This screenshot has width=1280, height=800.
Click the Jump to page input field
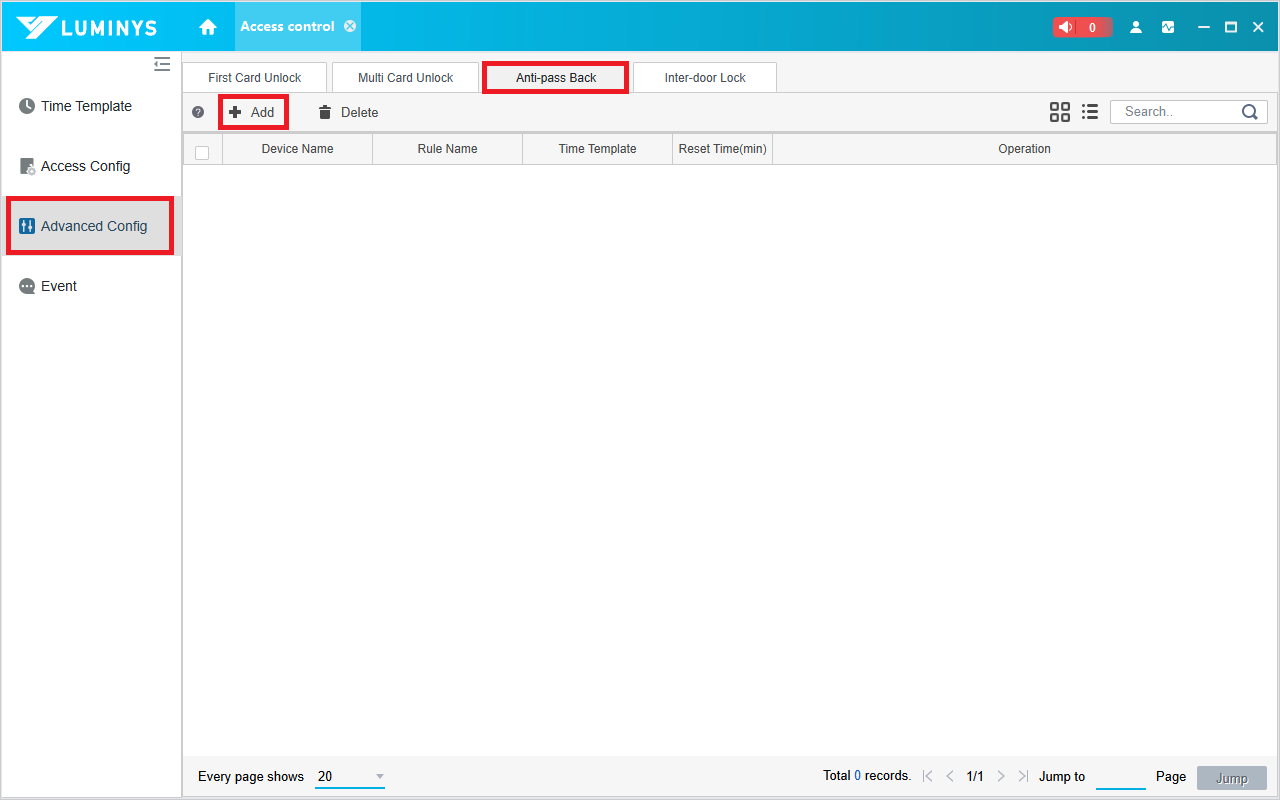pos(1120,777)
